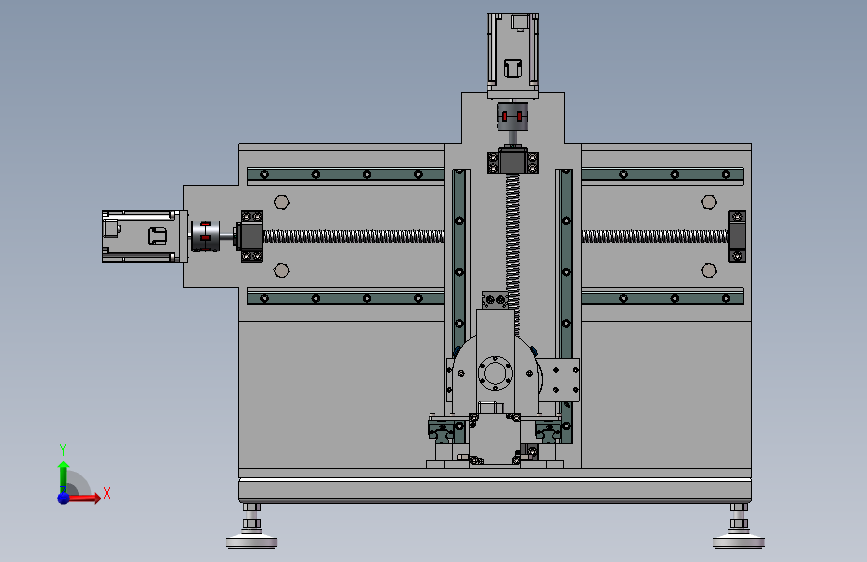Select the upper-right hex bolt head
The width and height of the screenshot is (867, 562).
click(x=709, y=202)
